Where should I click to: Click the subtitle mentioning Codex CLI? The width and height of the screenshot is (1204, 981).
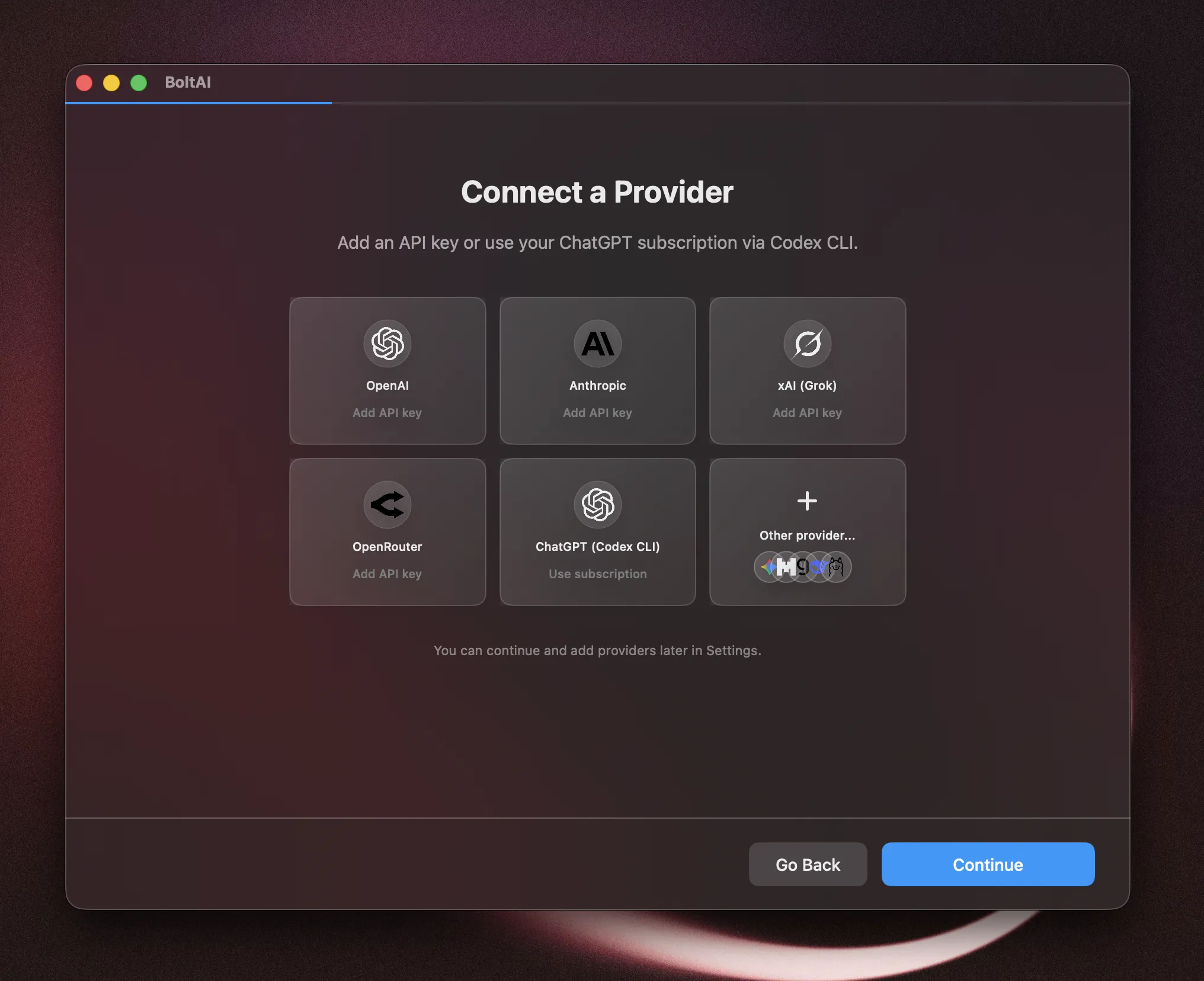tap(598, 243)
